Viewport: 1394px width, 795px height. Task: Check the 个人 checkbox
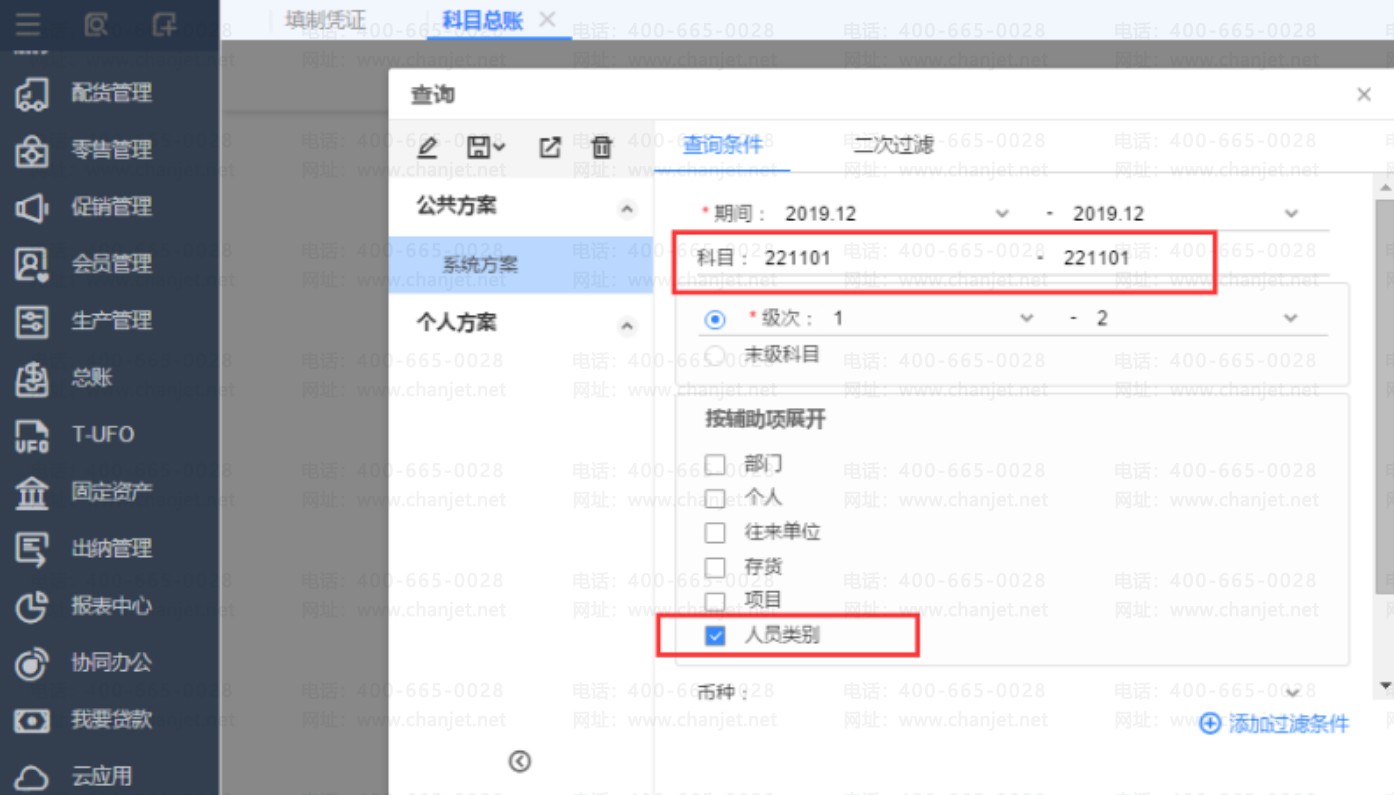pos(715,498)
